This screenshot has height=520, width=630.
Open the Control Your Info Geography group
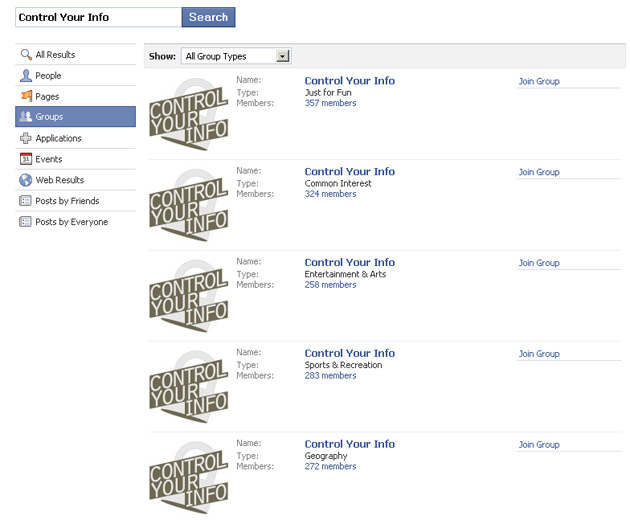[350, 444]
